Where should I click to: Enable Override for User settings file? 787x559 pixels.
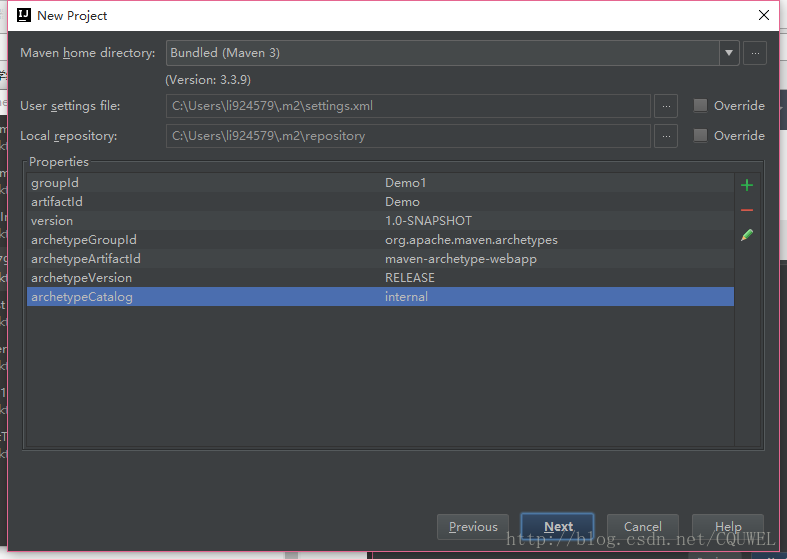700,105
